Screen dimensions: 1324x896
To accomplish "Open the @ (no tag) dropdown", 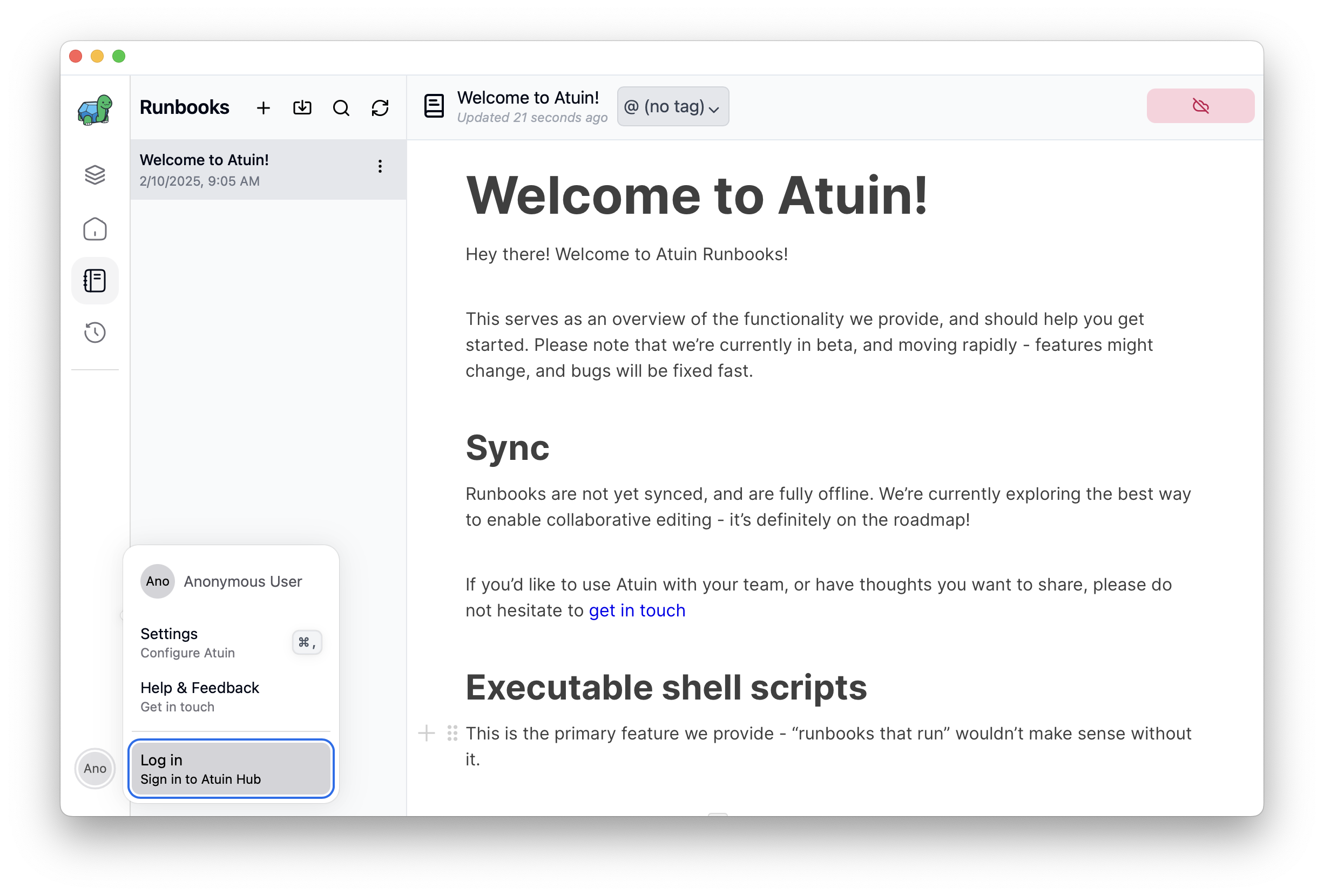I will 673,106.
